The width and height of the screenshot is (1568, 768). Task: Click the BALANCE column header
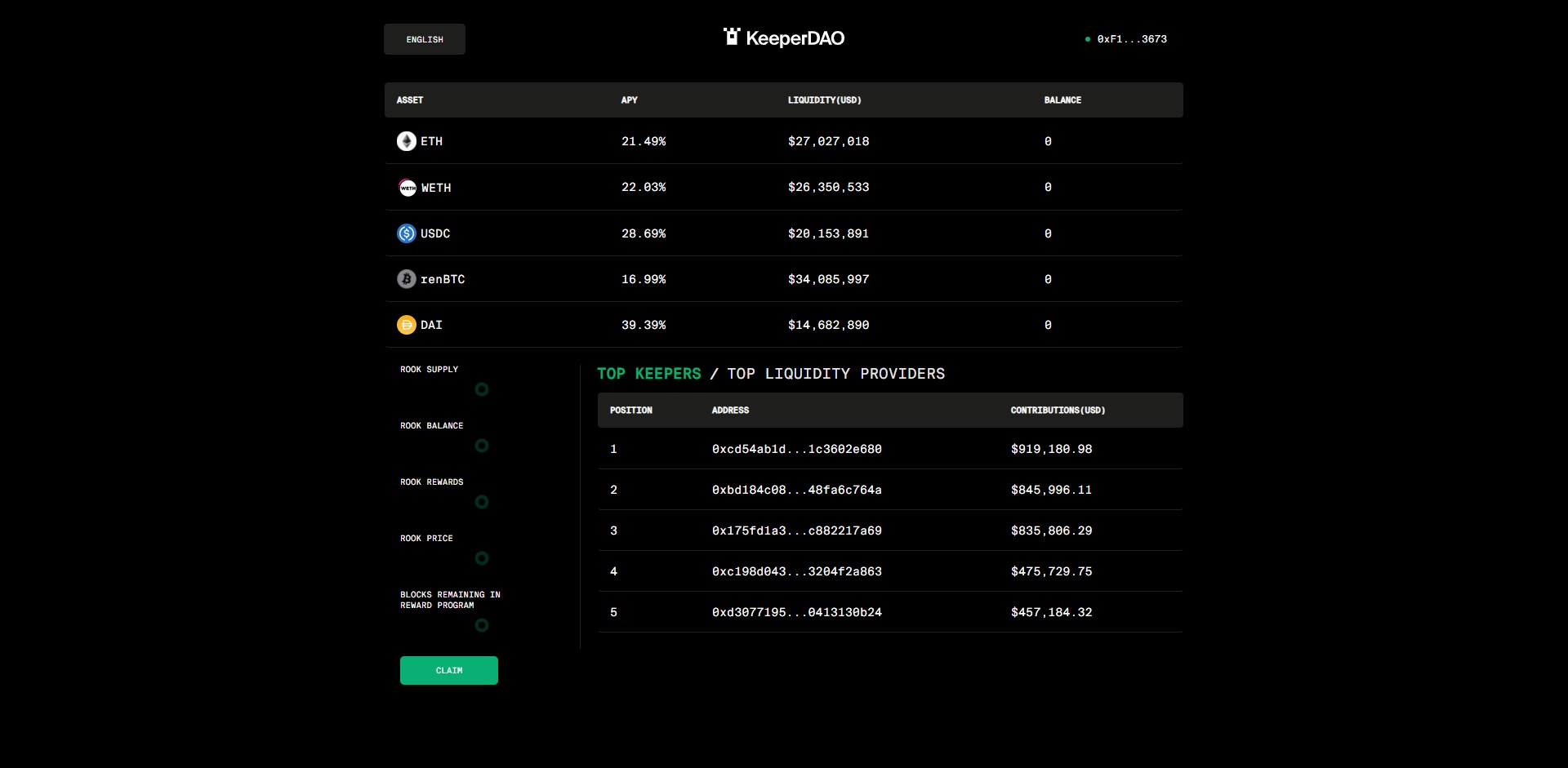point(1062,100)
